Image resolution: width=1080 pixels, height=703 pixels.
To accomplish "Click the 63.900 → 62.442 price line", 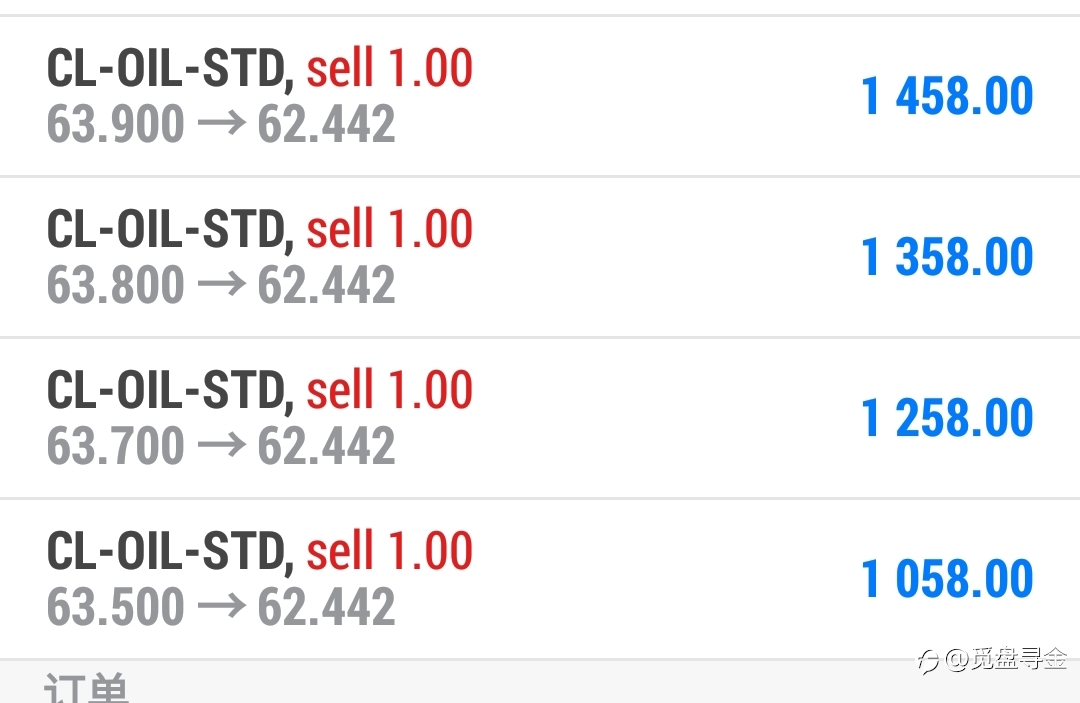I will coord(221,124).
